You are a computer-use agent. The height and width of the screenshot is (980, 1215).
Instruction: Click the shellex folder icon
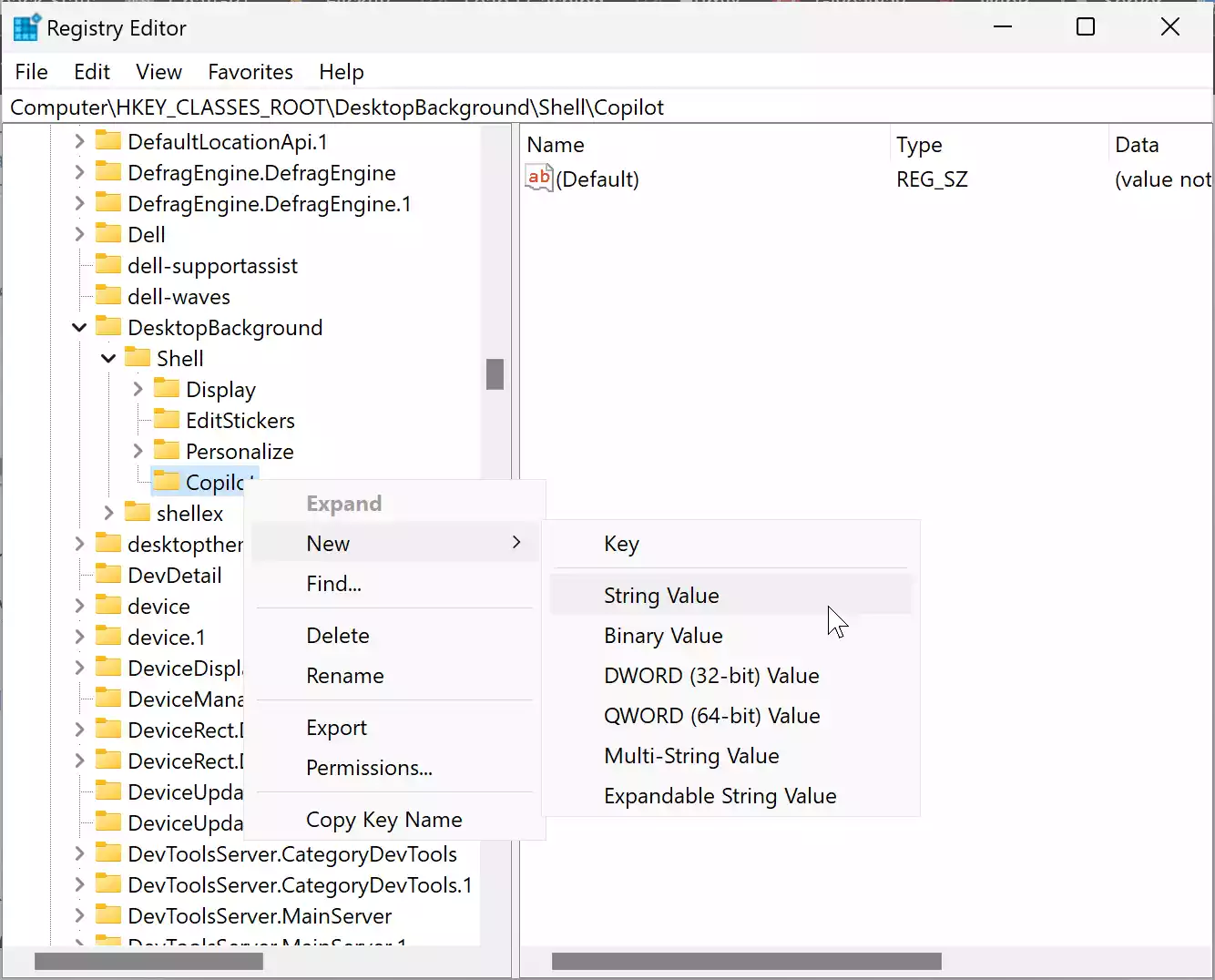138,513
